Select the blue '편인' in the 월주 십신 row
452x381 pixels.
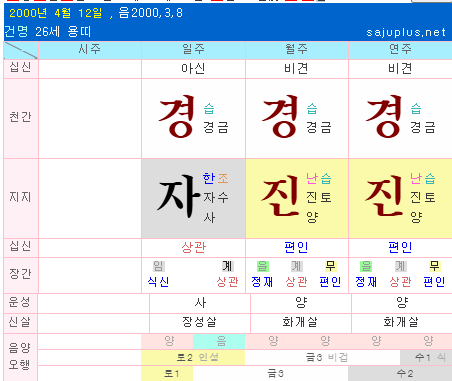pyautogui.click(x=296, y=247)
